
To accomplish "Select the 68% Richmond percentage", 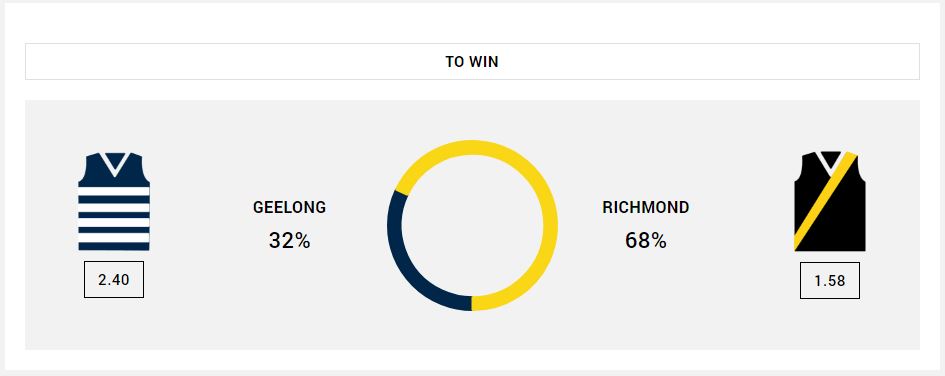I will pos(645,241).
